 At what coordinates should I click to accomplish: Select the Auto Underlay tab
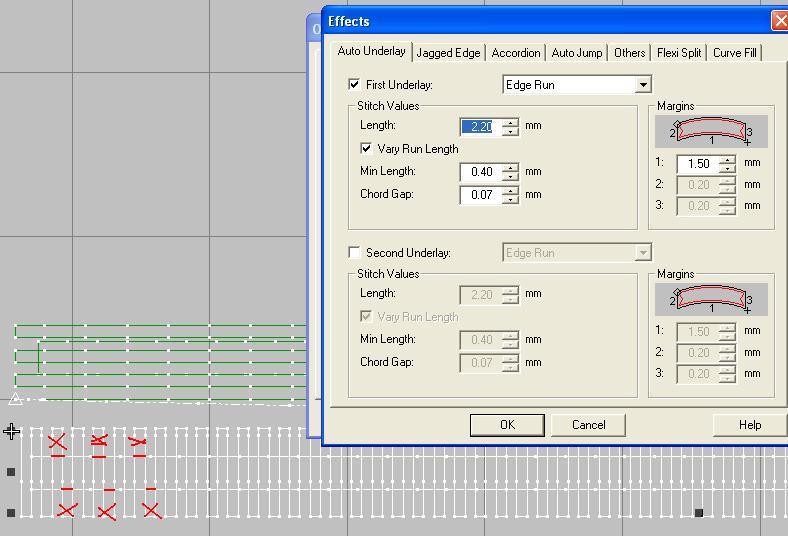pyautogui.click(x=371, y=51)
